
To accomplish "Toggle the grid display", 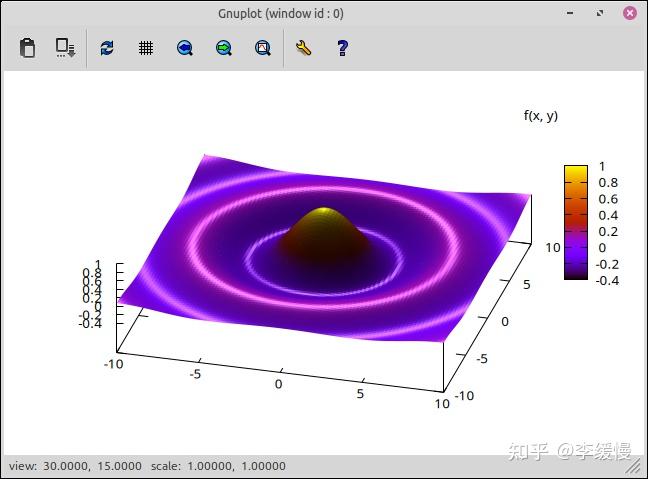I will point(145,48).
